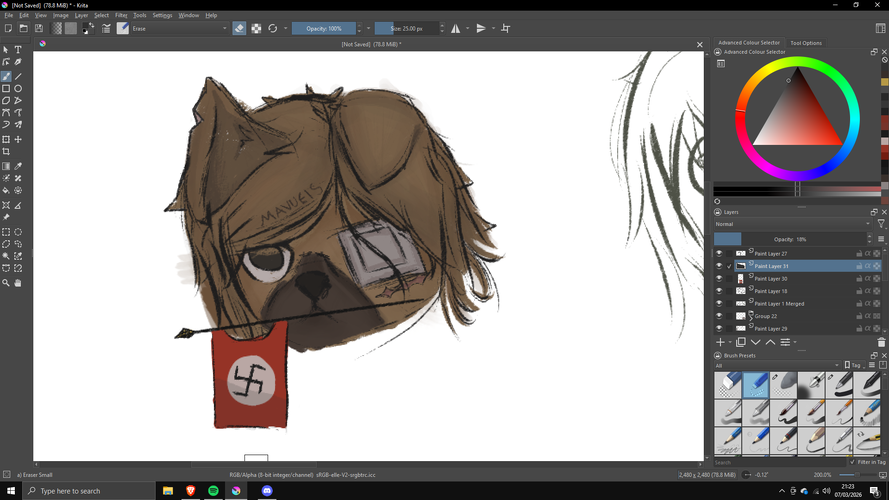Adjust layer Opacity 18% slider
Screen dimensions: 889x500
pyautogui.click(x=790, y=239)
